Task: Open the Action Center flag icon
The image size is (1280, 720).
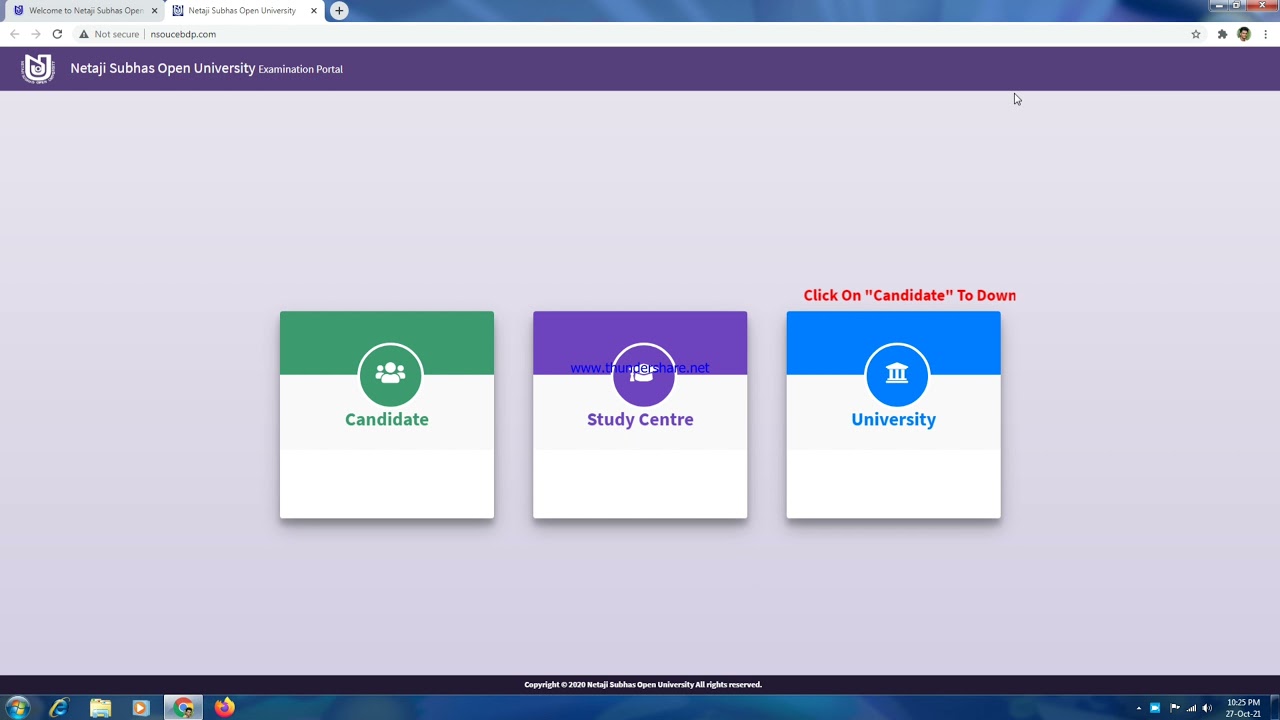Action: [1174, 708]
